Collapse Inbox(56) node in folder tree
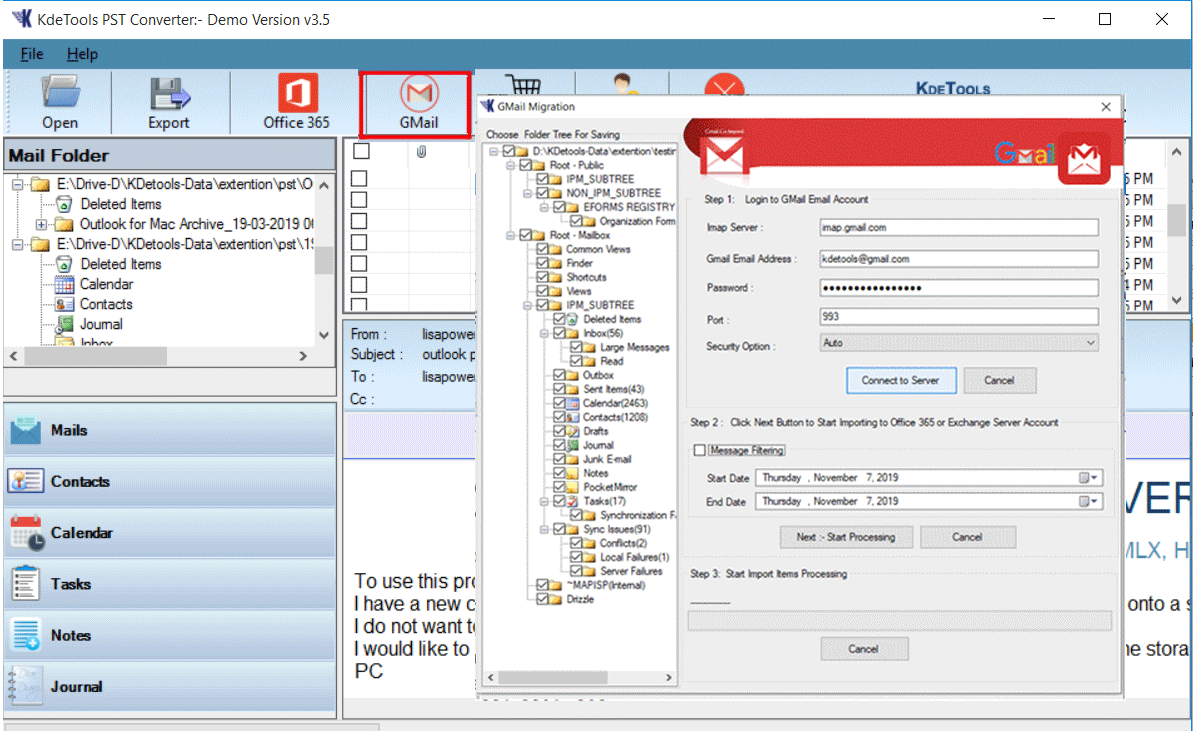Viewport: 1195px width, 731px height. click(x=544, y=333)
